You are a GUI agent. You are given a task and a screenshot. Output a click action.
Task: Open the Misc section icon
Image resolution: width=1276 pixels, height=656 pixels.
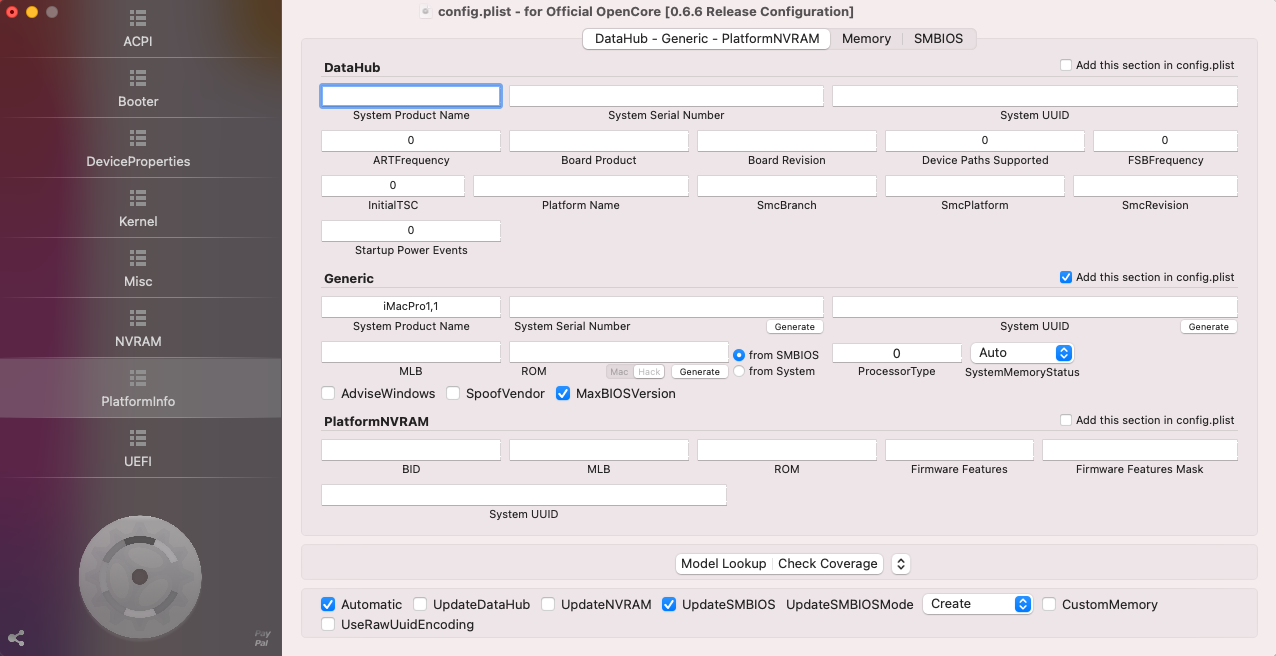(x=138, y=257)
